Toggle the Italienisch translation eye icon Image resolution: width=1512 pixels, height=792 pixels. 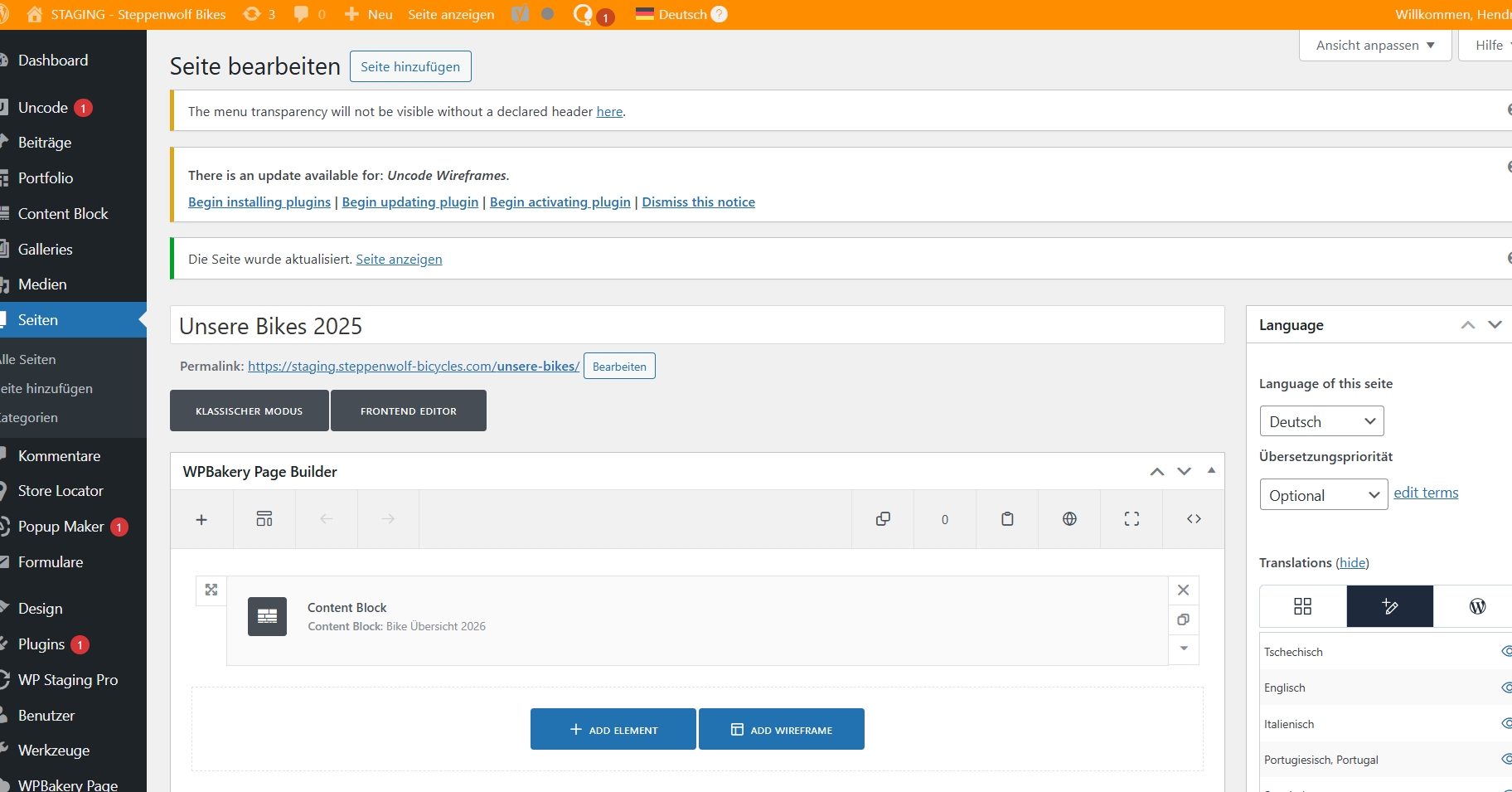coord(1506,724)
